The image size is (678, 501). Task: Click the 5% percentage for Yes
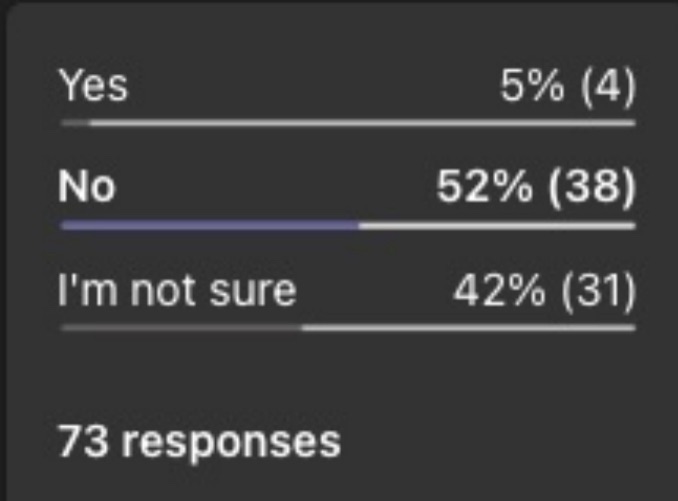pyautogui.click(x=532, y=87)
